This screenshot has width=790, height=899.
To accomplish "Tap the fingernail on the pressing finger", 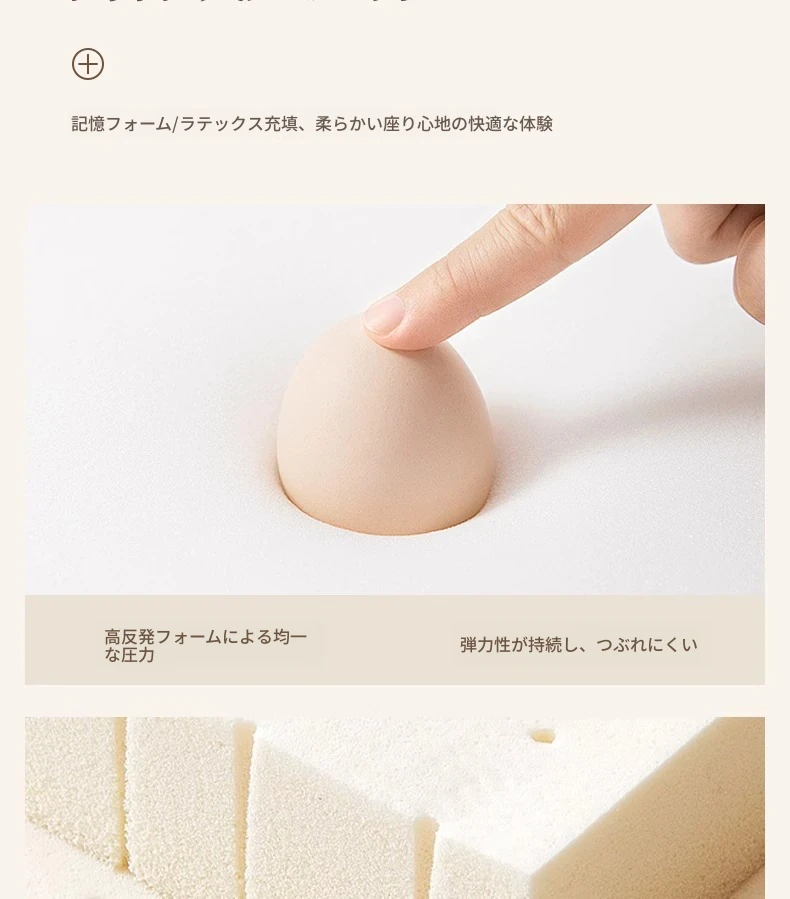I will (384, 314).
